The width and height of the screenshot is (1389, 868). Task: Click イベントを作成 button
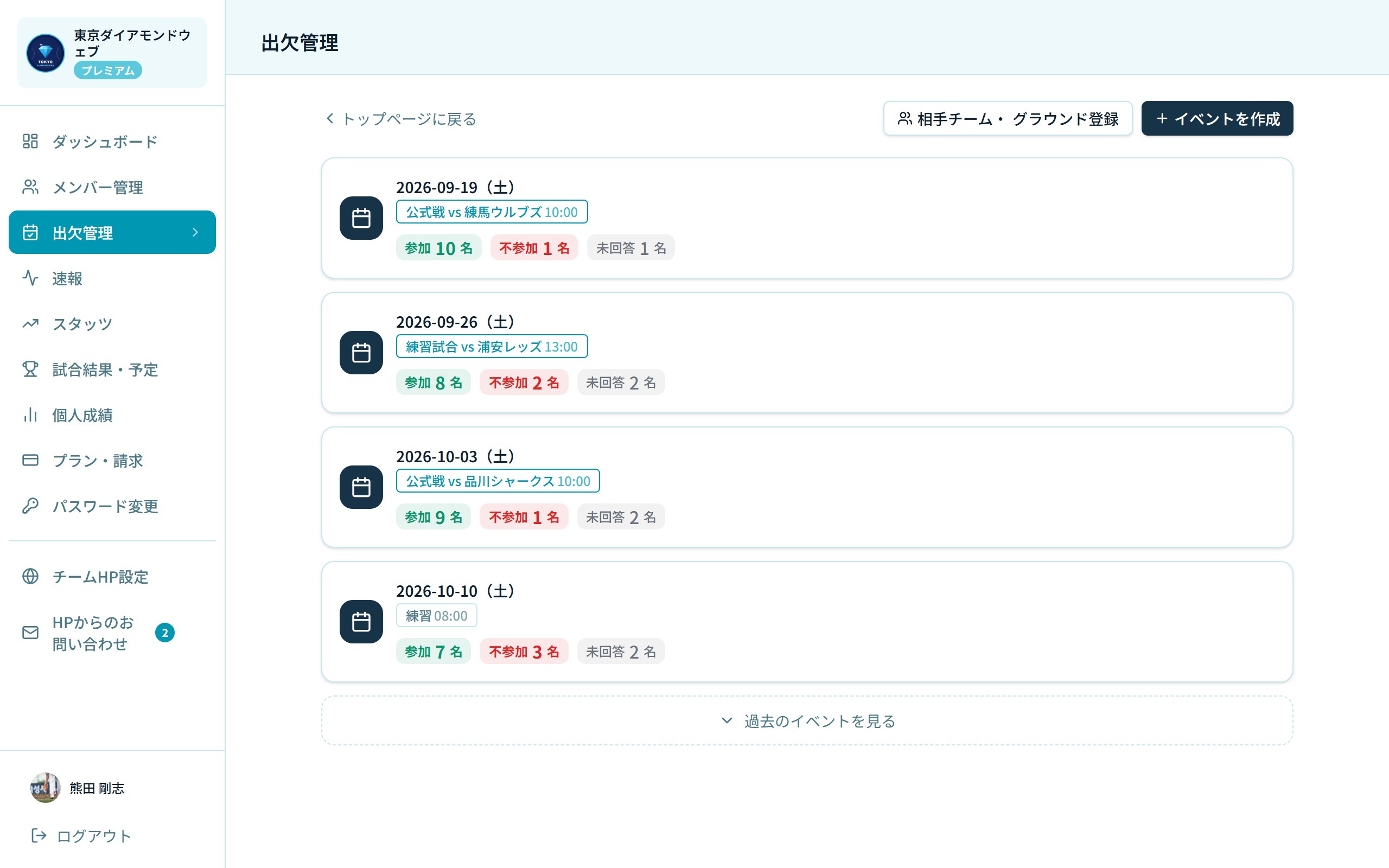click(x=1217, y=119)
